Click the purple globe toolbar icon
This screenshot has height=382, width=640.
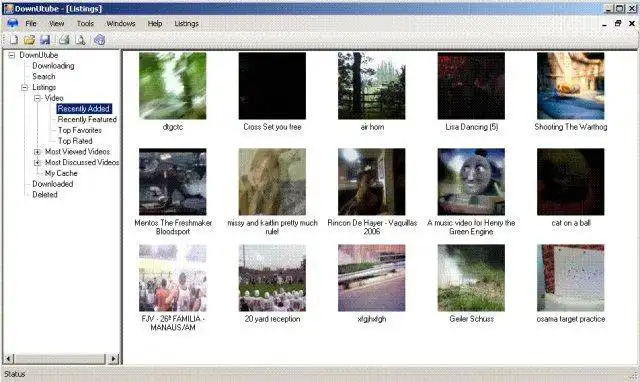(99, 40)
